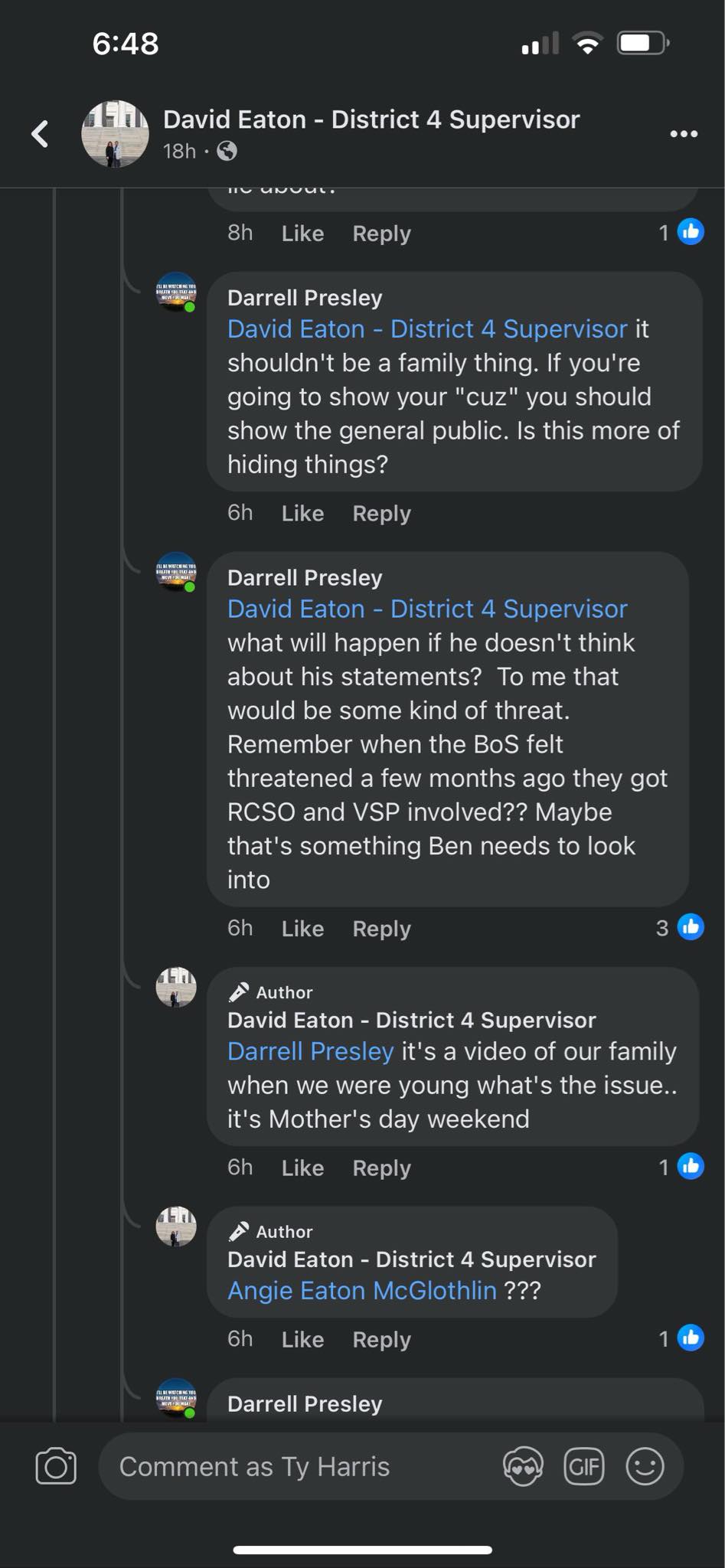Open the Darrell Presley mention link
Viewport: 725px width, 1568px height.
point(310,1051)
